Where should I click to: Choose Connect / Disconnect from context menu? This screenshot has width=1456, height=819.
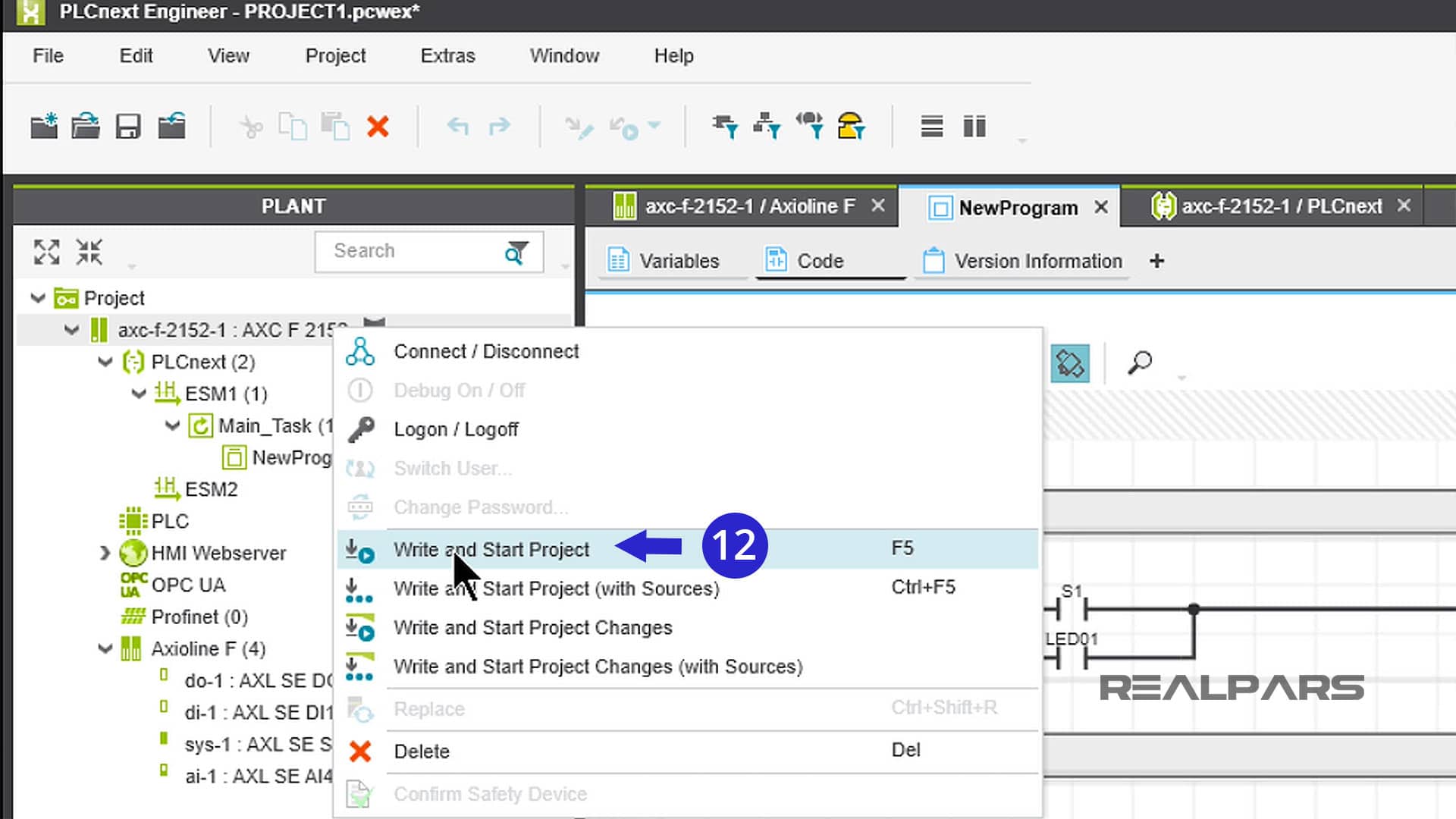click(x=688, y=351)
